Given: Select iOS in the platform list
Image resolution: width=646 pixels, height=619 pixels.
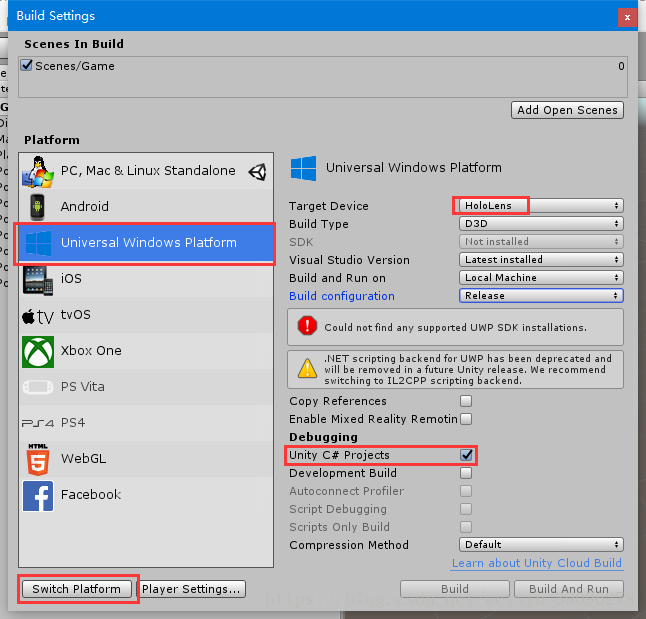Looking at the screenshot, I should [146, 279].
